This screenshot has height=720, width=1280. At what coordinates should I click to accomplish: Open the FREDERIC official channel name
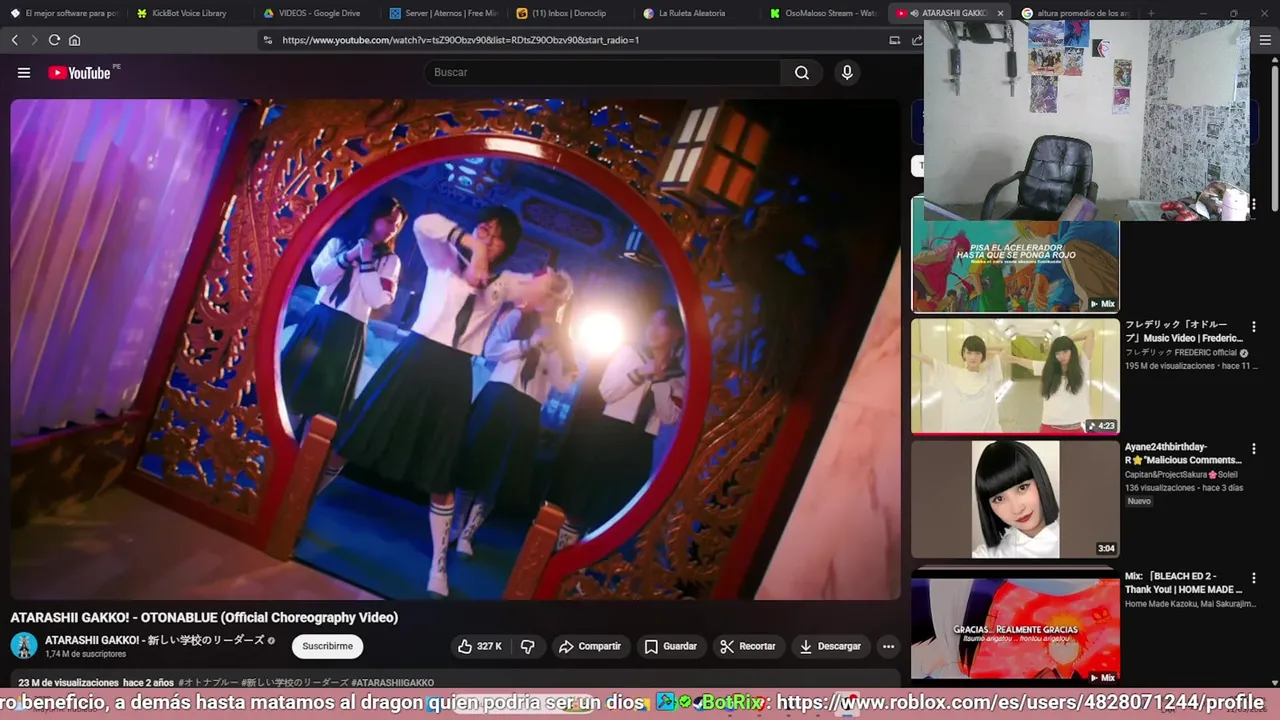1181,353
